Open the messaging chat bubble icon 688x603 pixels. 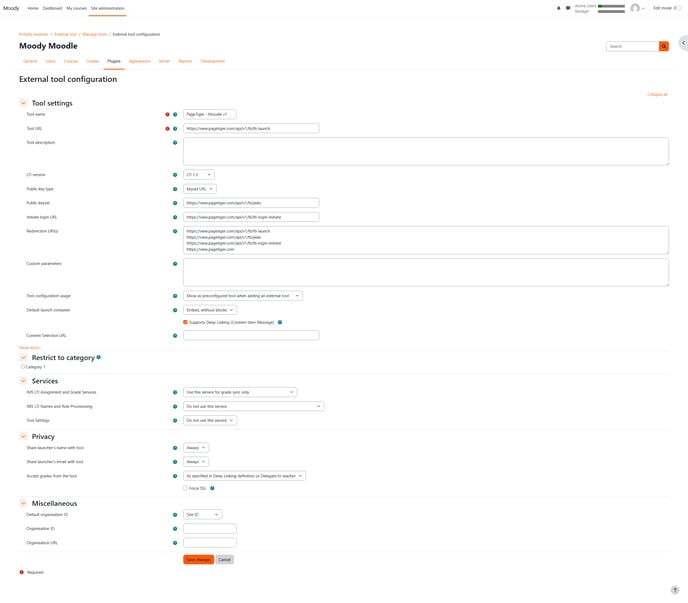[568, 8]
